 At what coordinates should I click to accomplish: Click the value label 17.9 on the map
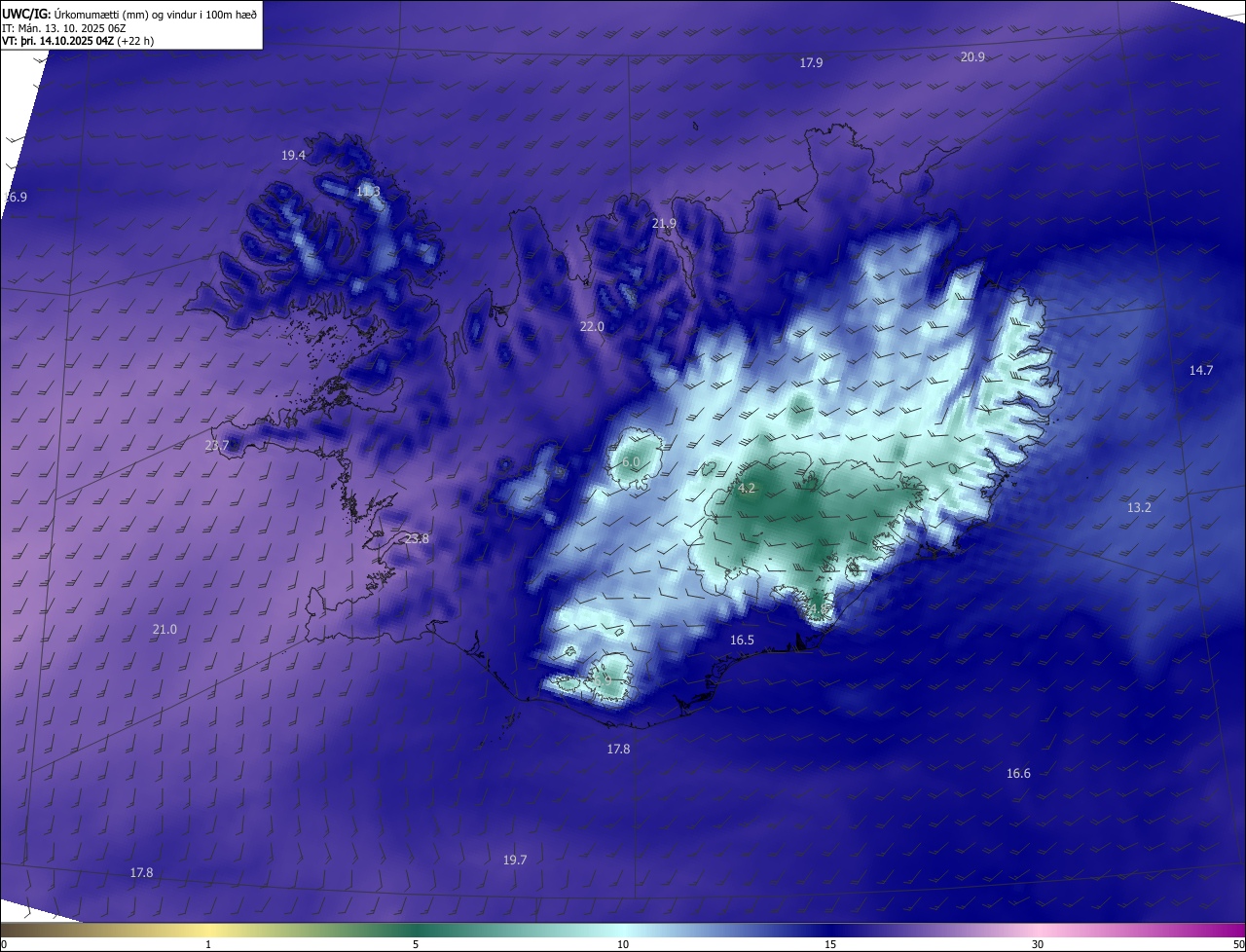(812, 62)
